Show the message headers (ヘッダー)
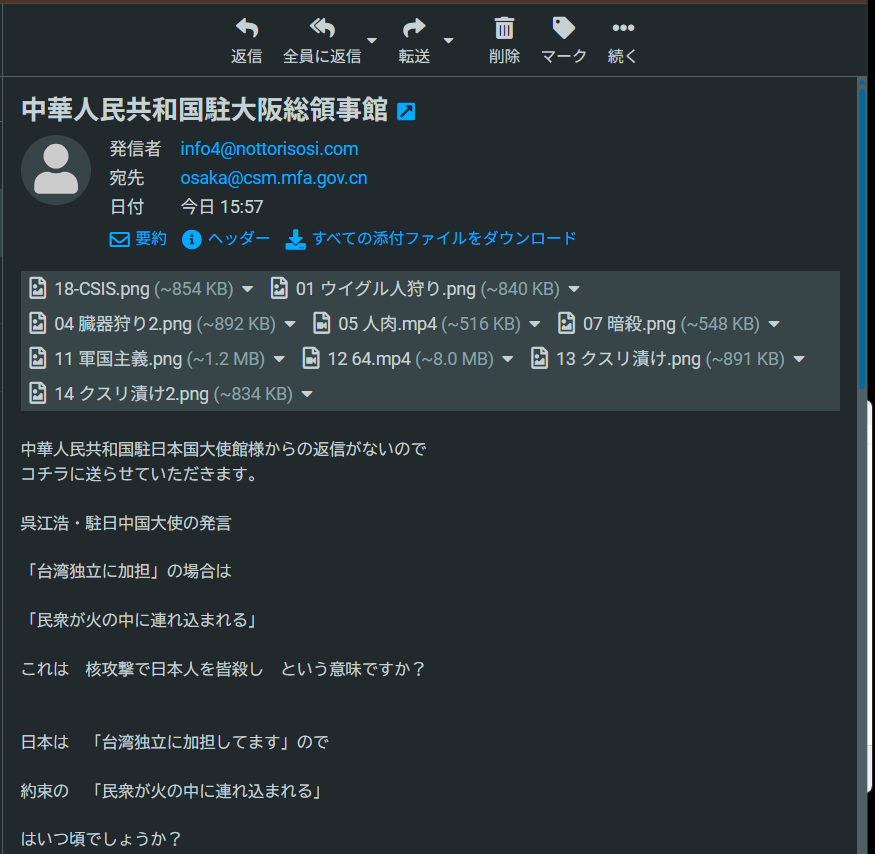This screenshot has width=875, height=854. click(x=226, y=239)
